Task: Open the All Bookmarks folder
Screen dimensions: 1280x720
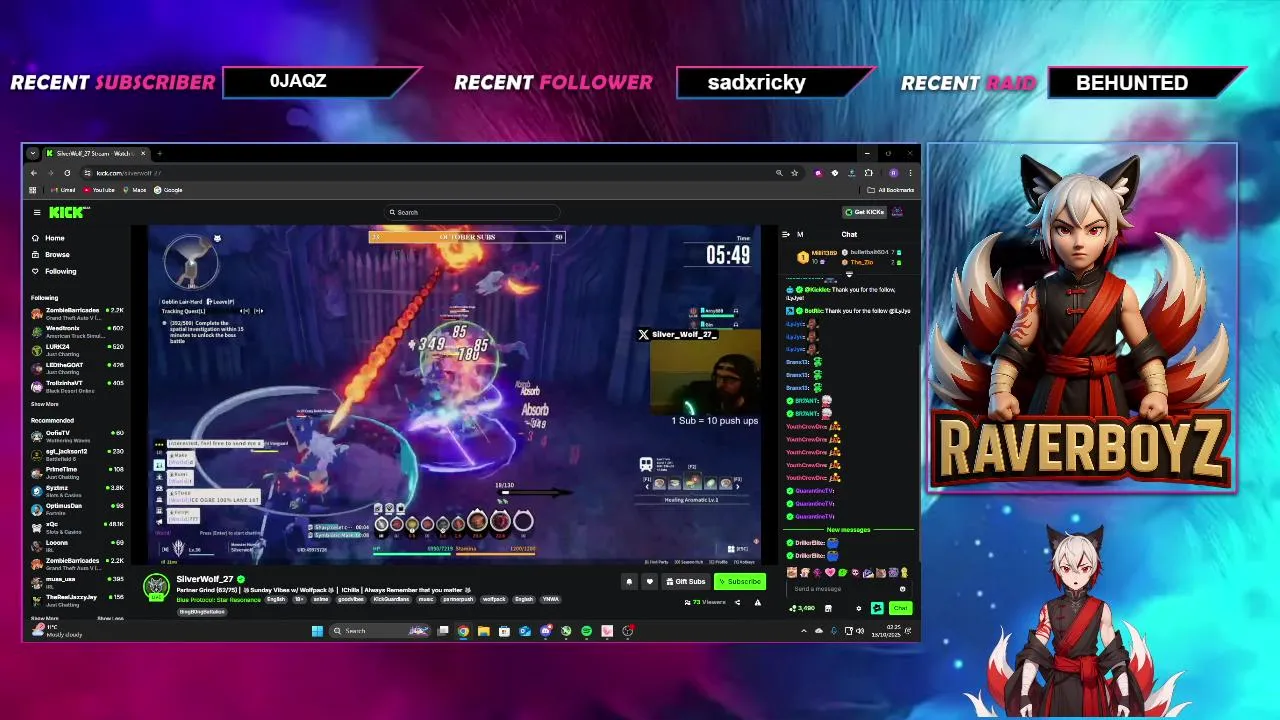Action: 890,190
